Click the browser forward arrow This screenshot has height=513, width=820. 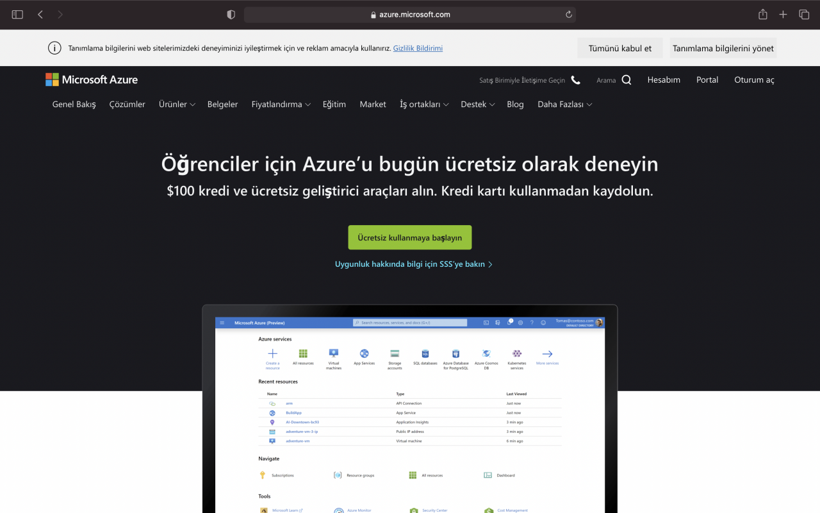(60, 15)
